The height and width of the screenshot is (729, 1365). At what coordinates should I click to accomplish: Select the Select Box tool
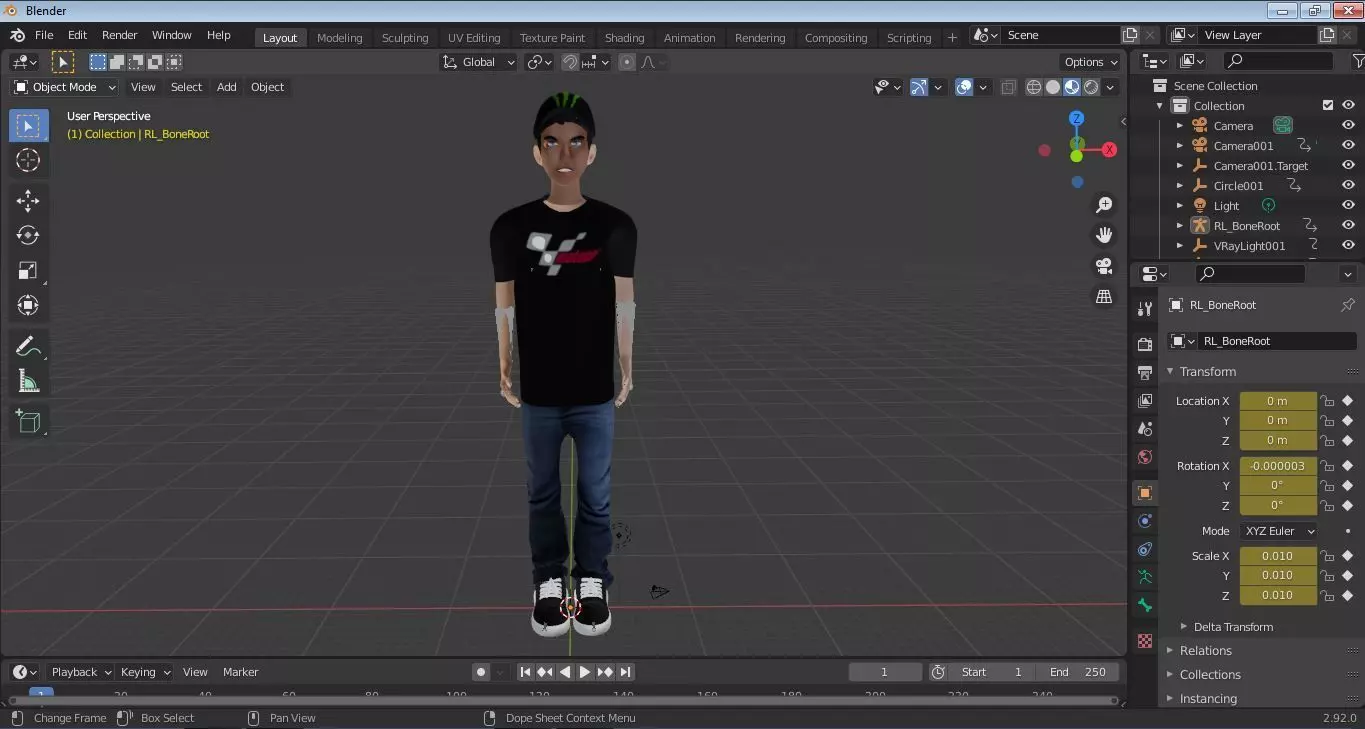[28, 126]
